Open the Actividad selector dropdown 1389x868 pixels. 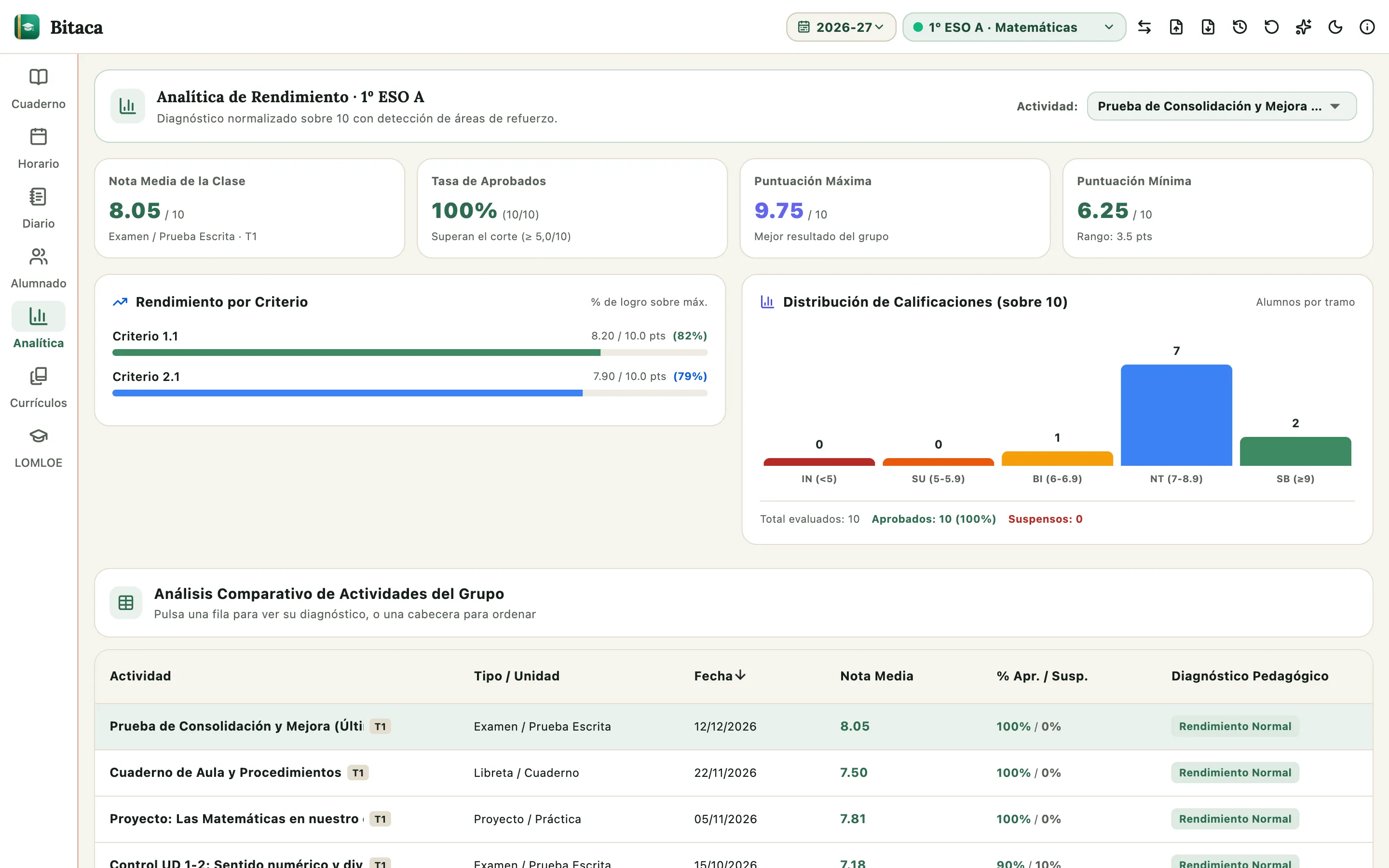1221,106
